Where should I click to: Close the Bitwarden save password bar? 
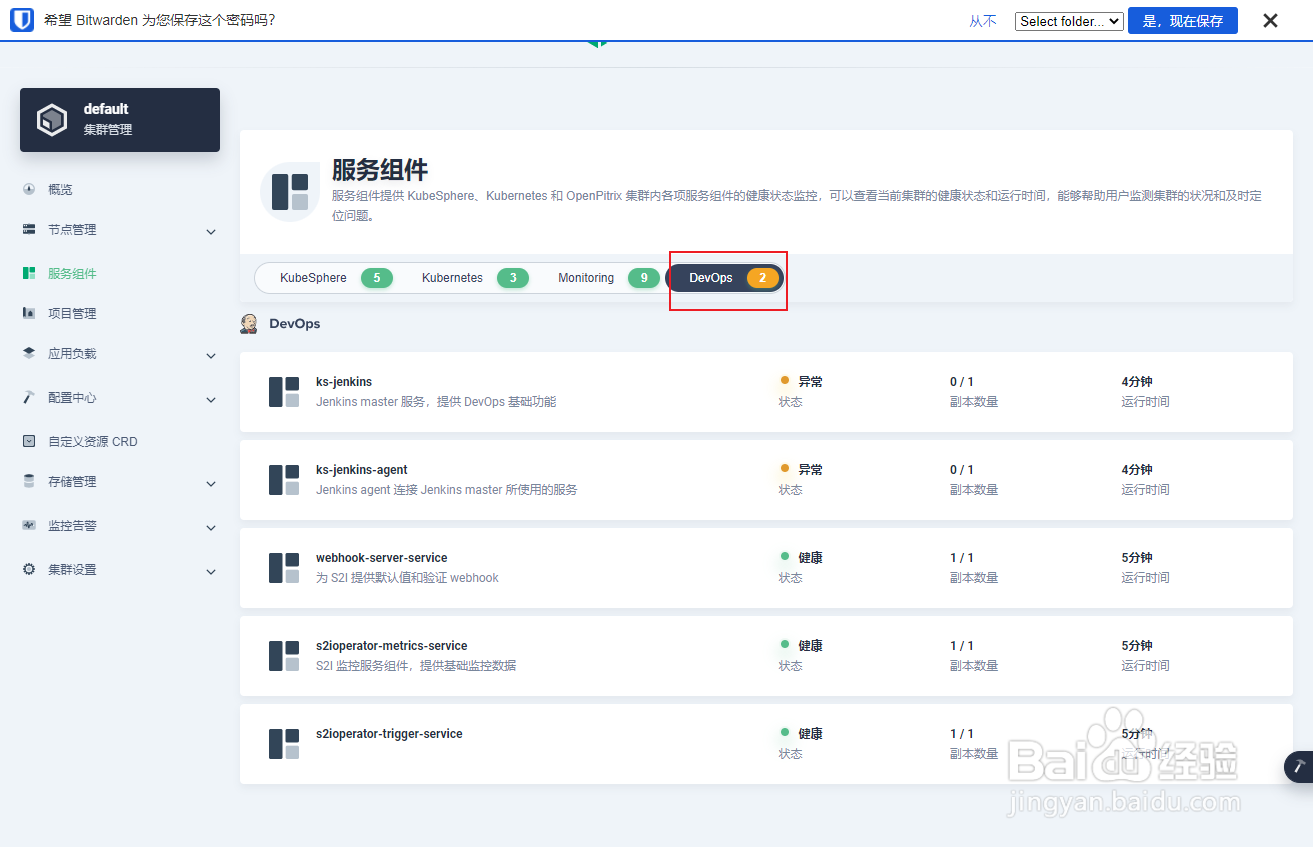click(1270, 20)
